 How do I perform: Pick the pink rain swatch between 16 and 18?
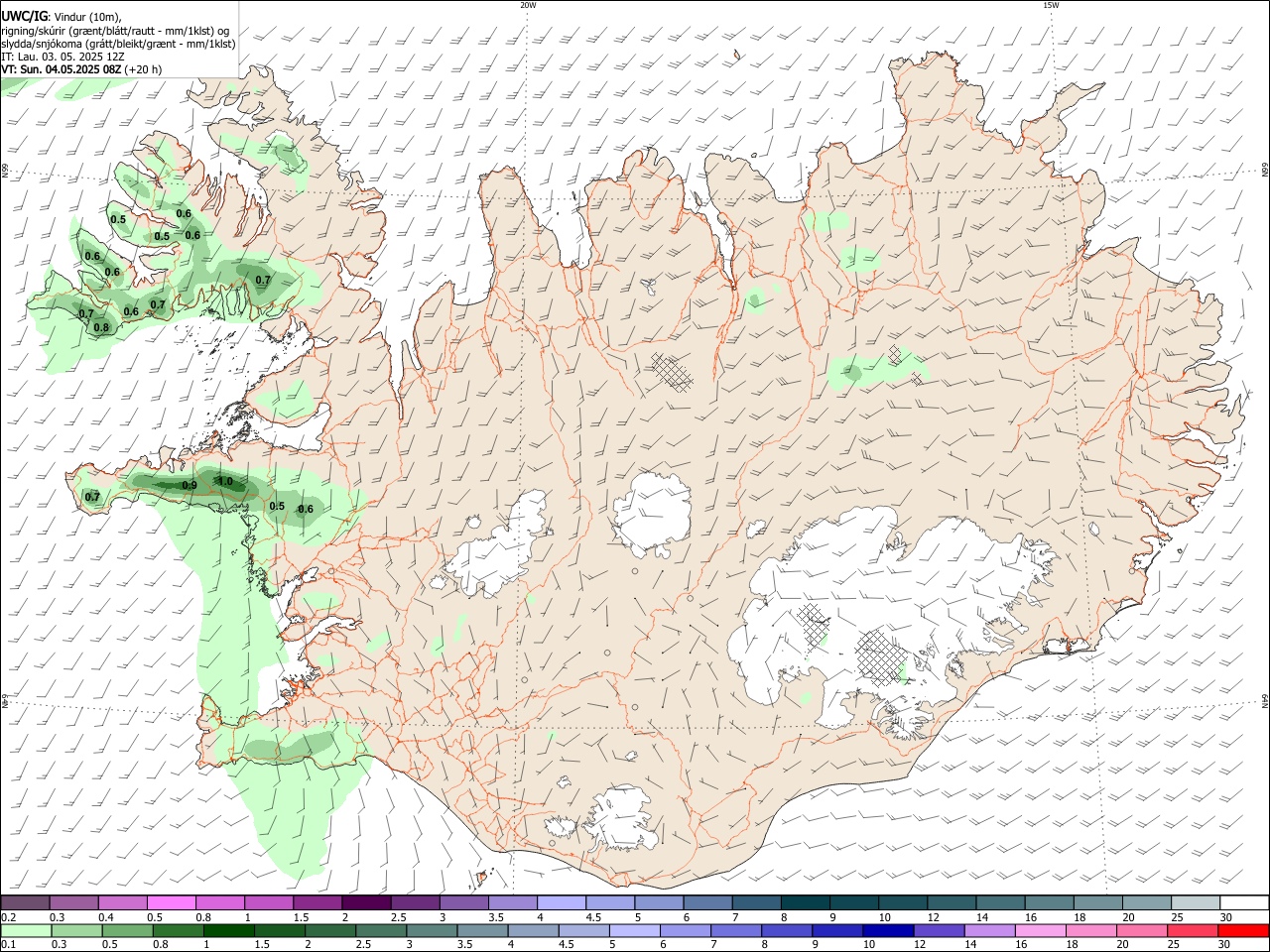click(x=1040, y=930)
